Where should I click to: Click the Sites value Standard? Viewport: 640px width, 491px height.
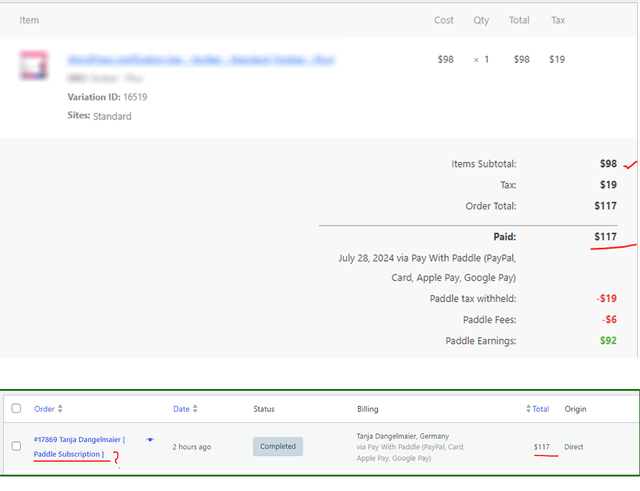coord(112,116)
